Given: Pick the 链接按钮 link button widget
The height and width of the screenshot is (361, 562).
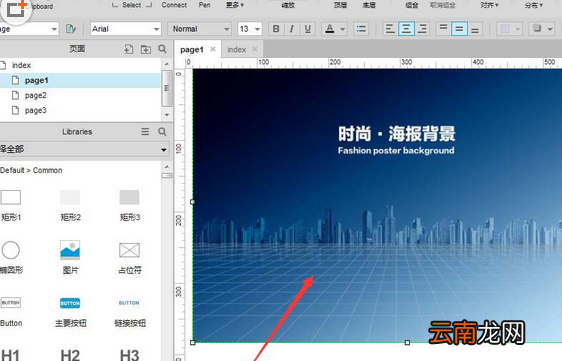Looking at the screenshot, I should click(x=130, y=312).
